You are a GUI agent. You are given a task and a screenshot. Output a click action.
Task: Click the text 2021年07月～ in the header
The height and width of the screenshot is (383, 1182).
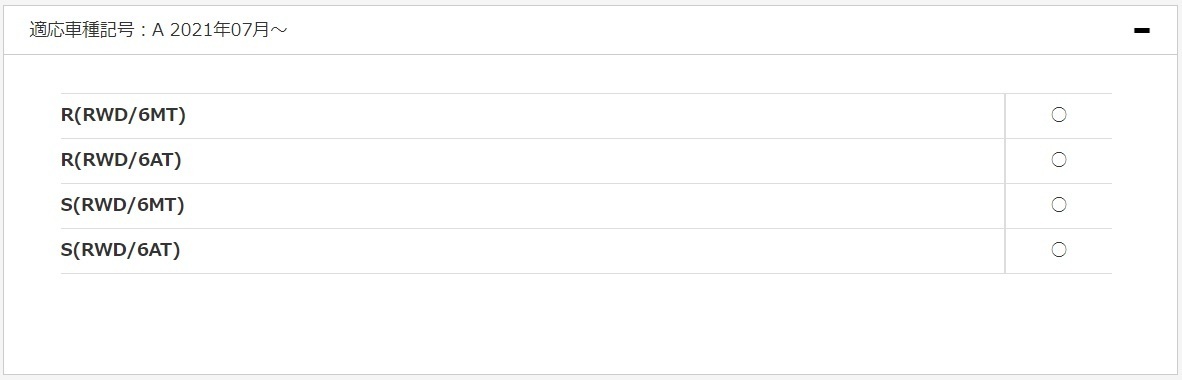tap(229, 30)
